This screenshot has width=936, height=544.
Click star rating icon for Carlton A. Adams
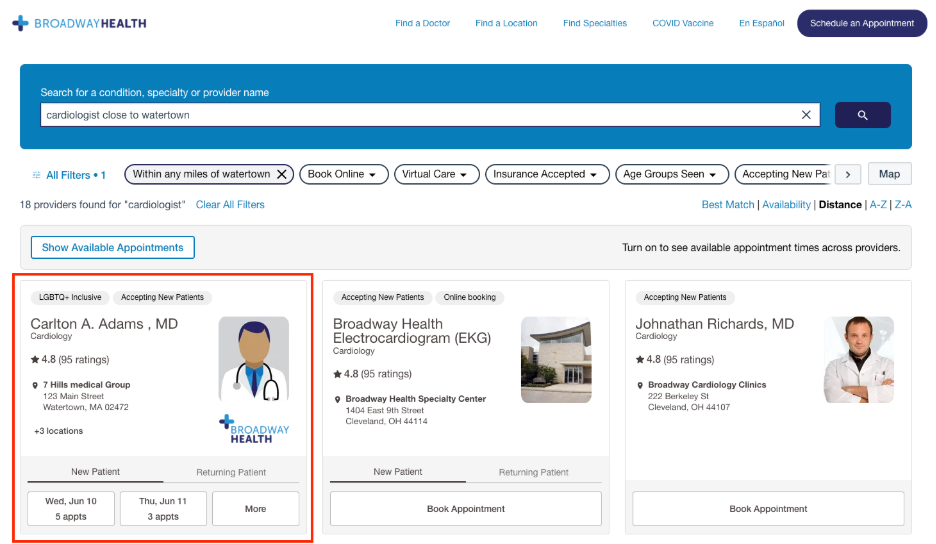(x=35, y=359)
